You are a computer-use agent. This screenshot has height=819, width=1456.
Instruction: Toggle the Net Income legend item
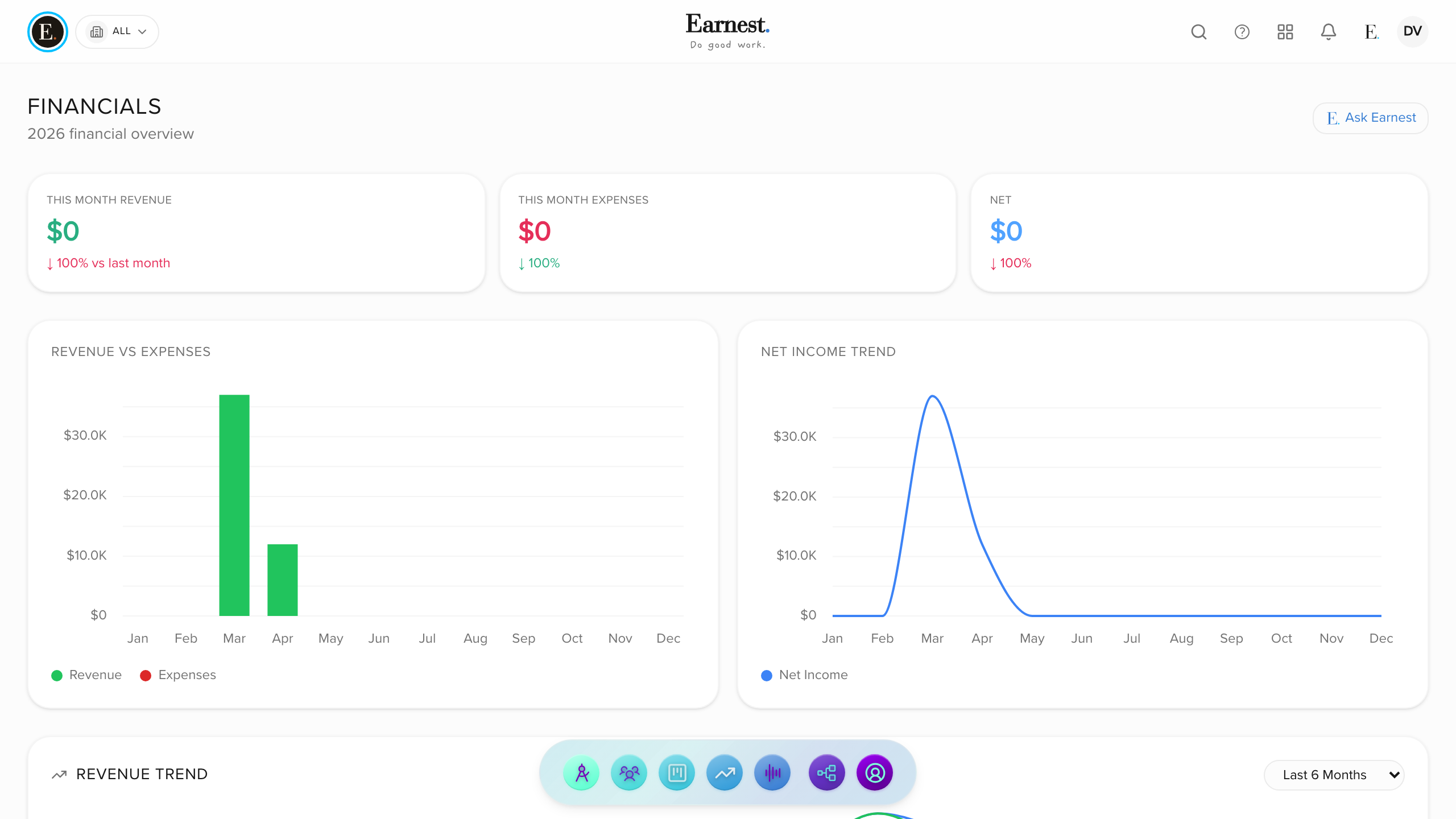pos(804,675)
